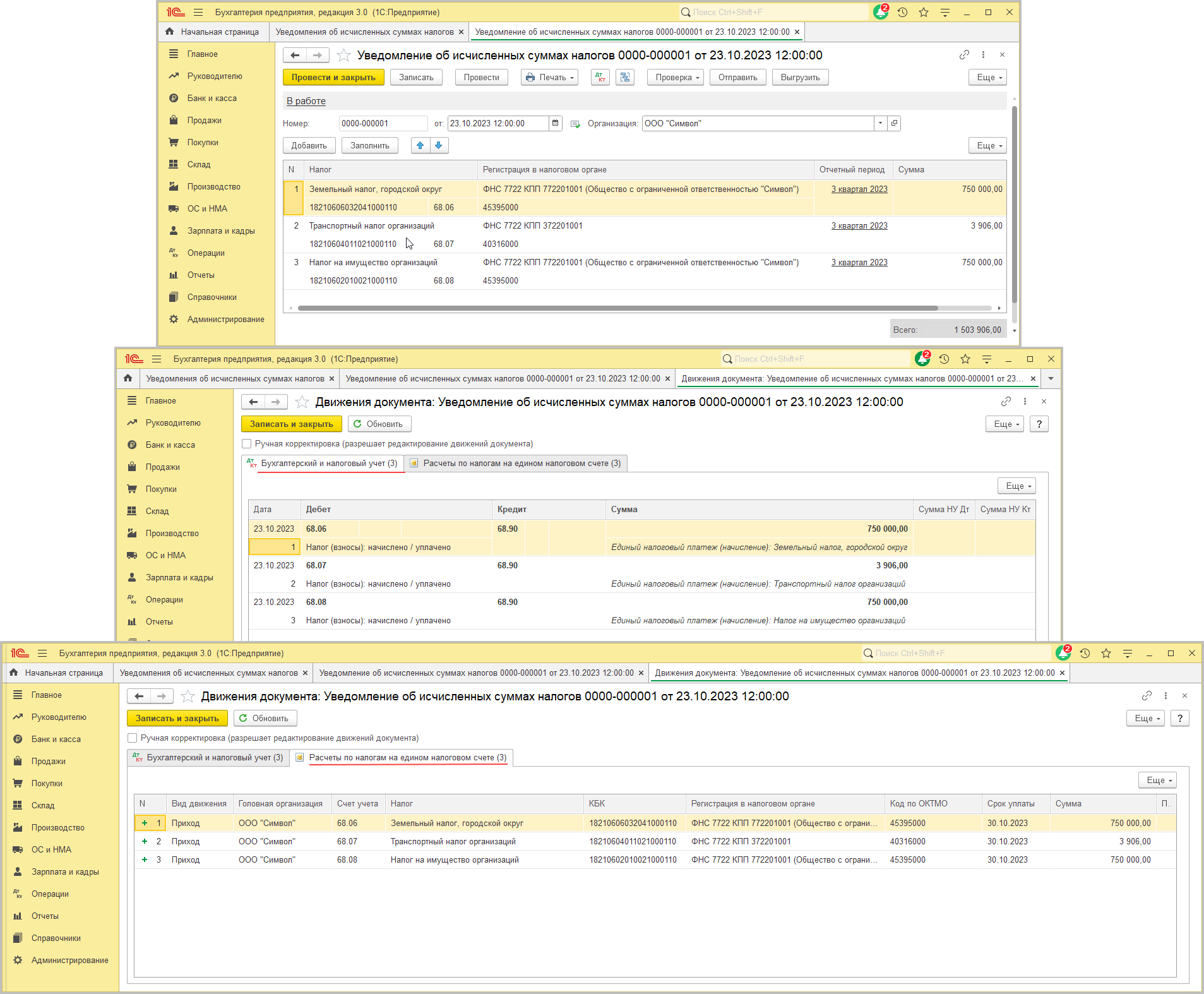Open the history icon in the top window
The width and height of the screenshot is (1204, 994).
click(902, 12)
